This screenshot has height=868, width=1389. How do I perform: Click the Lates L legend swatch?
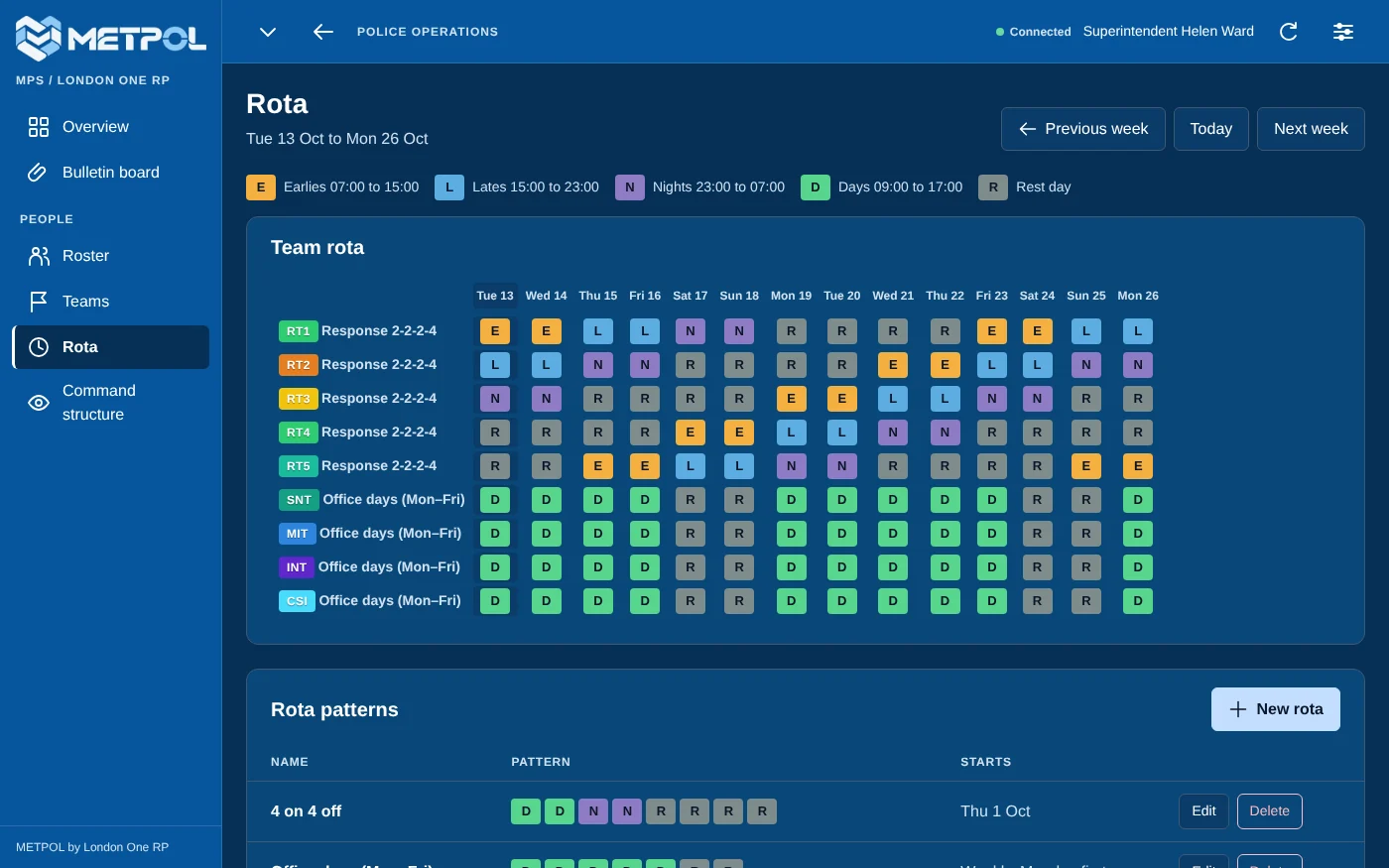[x=449, y=187]
